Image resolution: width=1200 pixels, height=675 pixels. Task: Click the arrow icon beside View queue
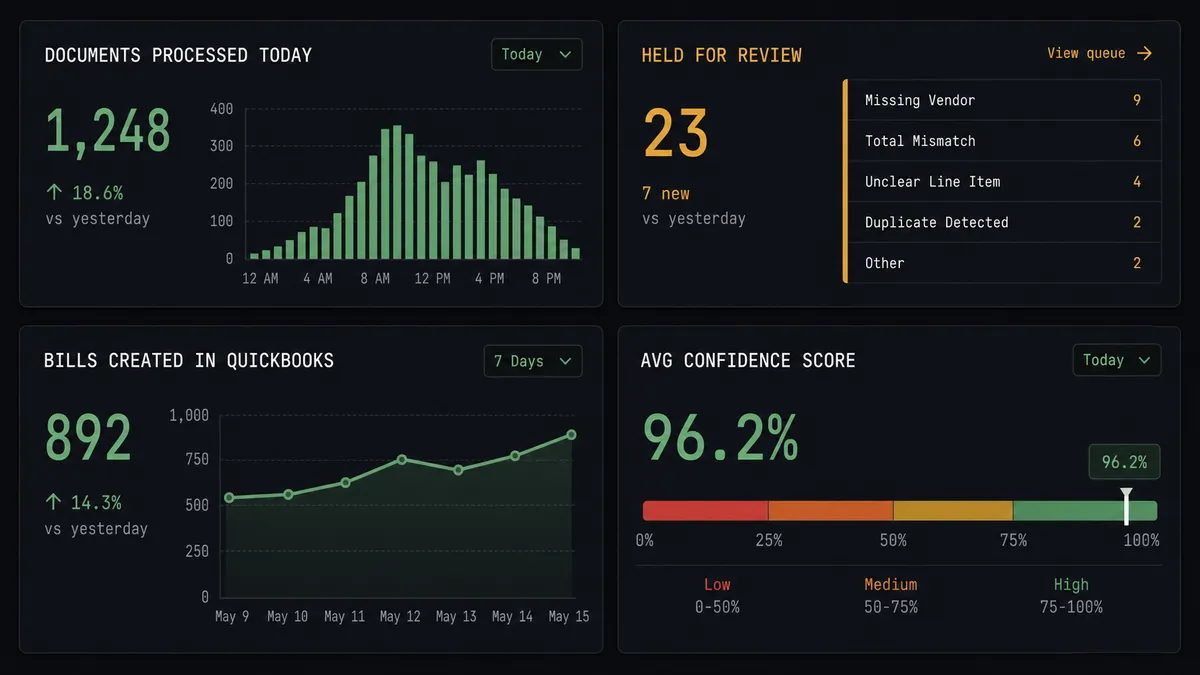pos(1145,53)
